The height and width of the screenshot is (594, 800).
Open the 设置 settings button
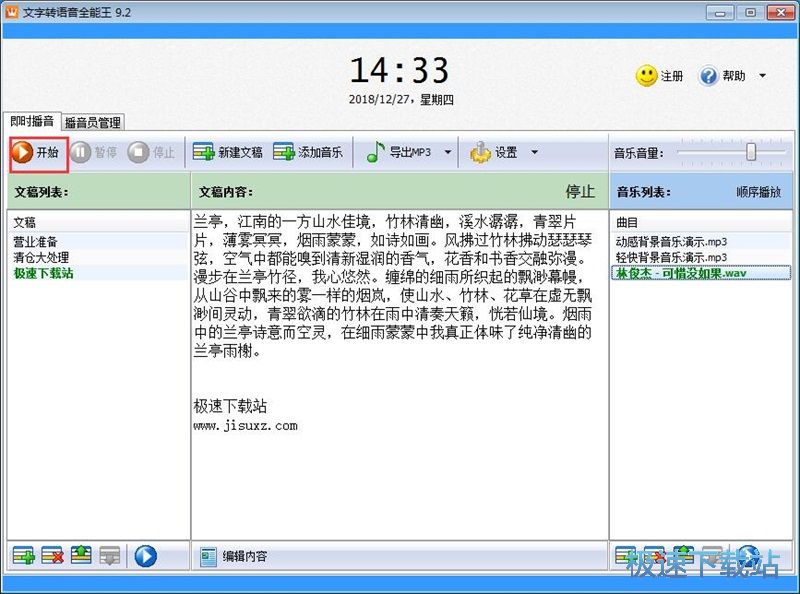pos(493,152)
